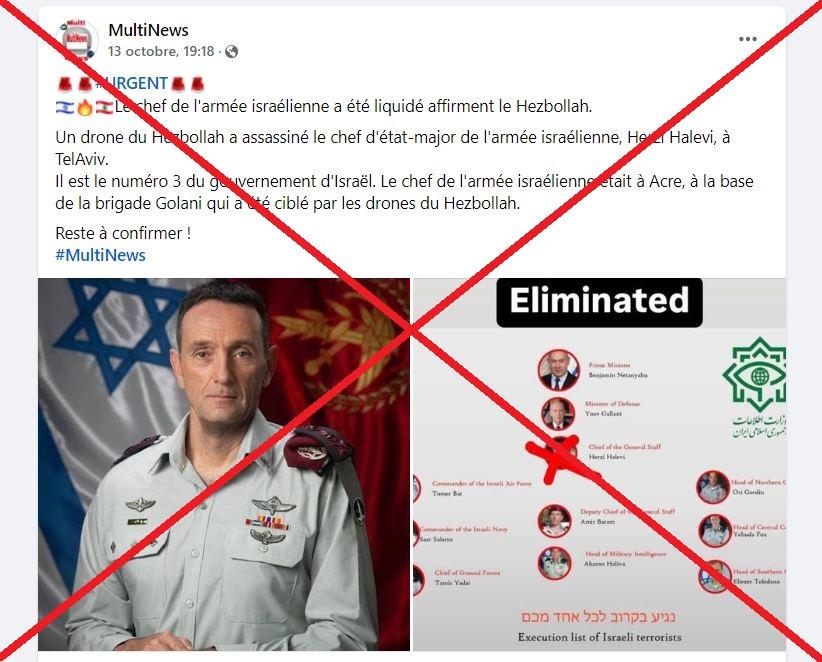Click the Ori Gordin portrait circle
Viewport: 822px width, 662px height.
pos(713,487)
